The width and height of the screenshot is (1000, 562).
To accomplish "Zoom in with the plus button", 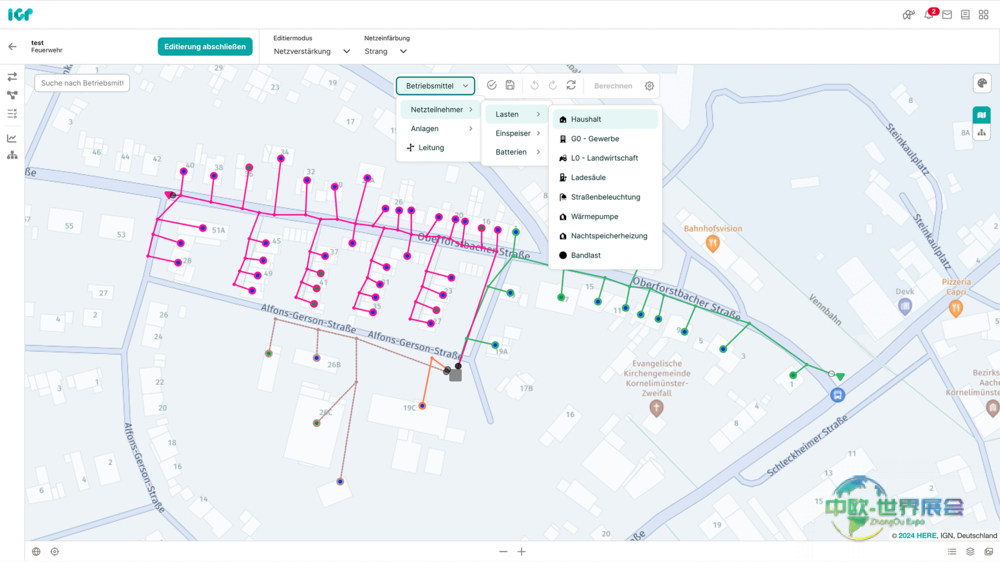I will tap(521, 552).
